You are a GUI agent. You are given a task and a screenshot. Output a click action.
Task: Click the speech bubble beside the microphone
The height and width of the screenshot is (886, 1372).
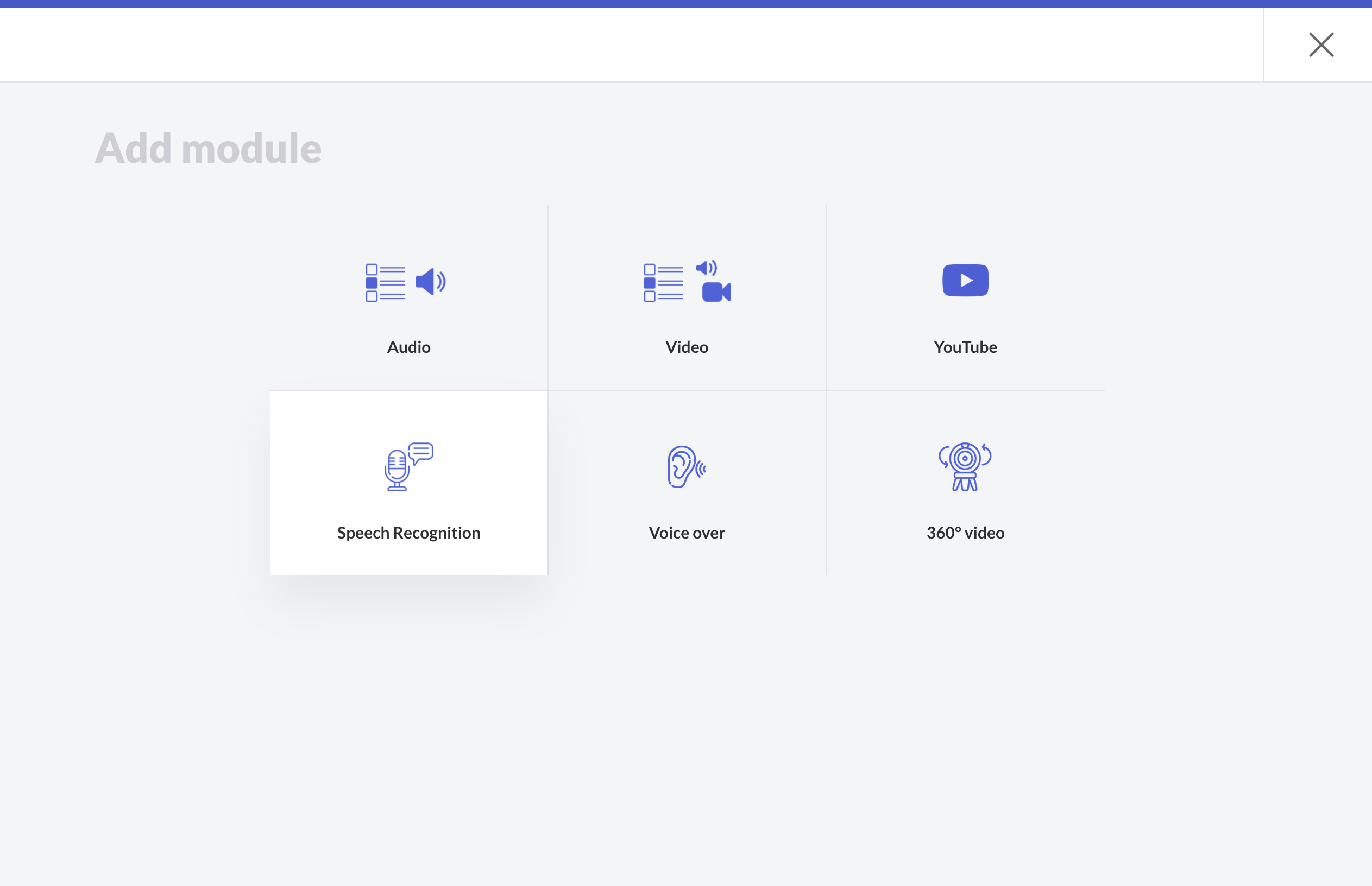(421, 453)
